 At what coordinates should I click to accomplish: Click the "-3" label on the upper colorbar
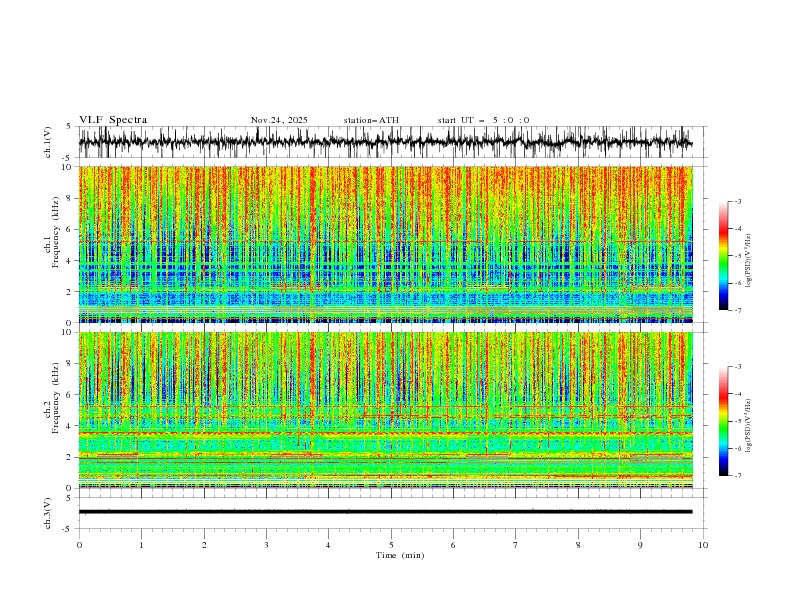pyautogui.click(x=738, y=201)
